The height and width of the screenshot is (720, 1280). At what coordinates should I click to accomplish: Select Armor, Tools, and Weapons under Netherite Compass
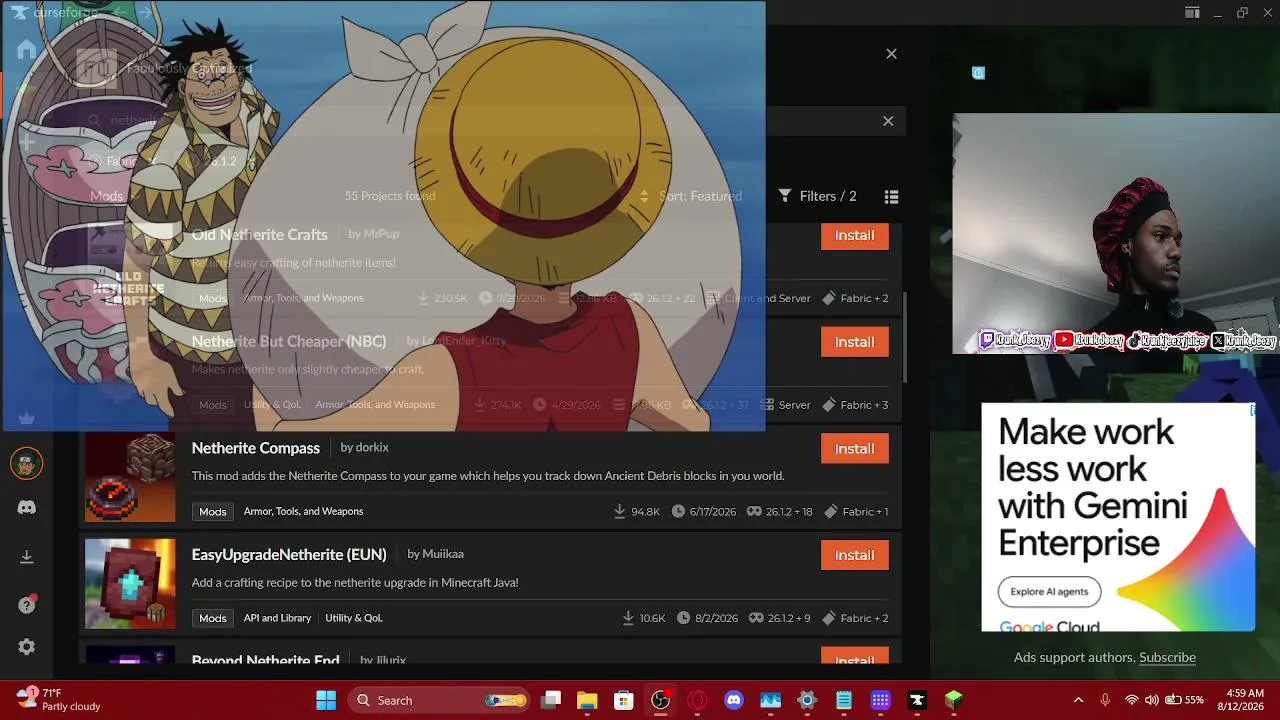tap(303, 511)
